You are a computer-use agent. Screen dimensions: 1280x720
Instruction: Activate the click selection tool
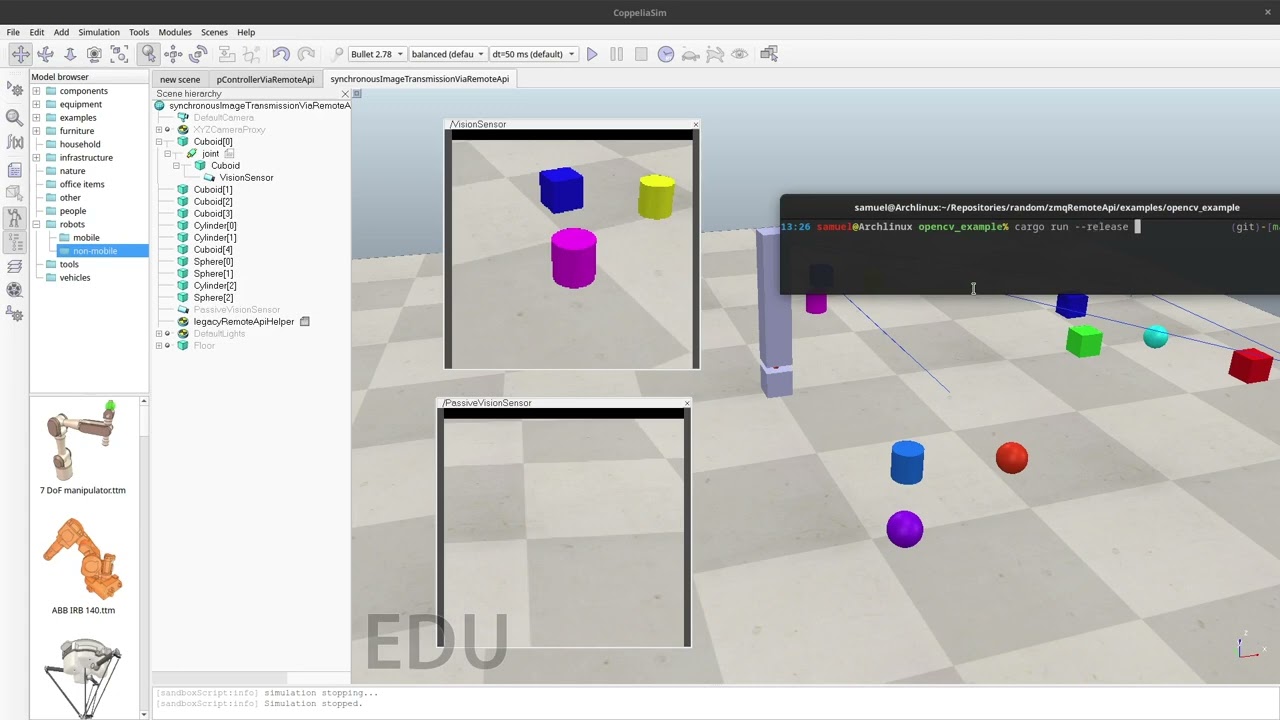pyautogui.click(x=149, y=54)
